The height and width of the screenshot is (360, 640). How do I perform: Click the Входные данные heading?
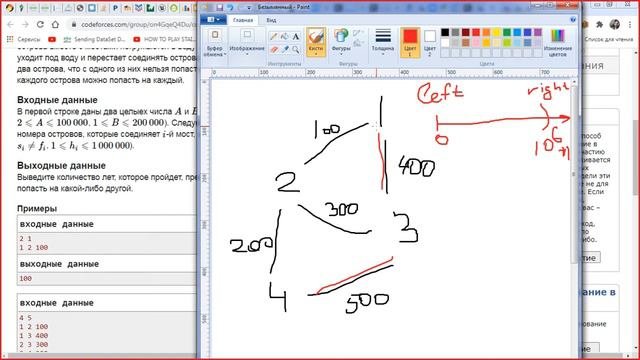click(57, 100)
